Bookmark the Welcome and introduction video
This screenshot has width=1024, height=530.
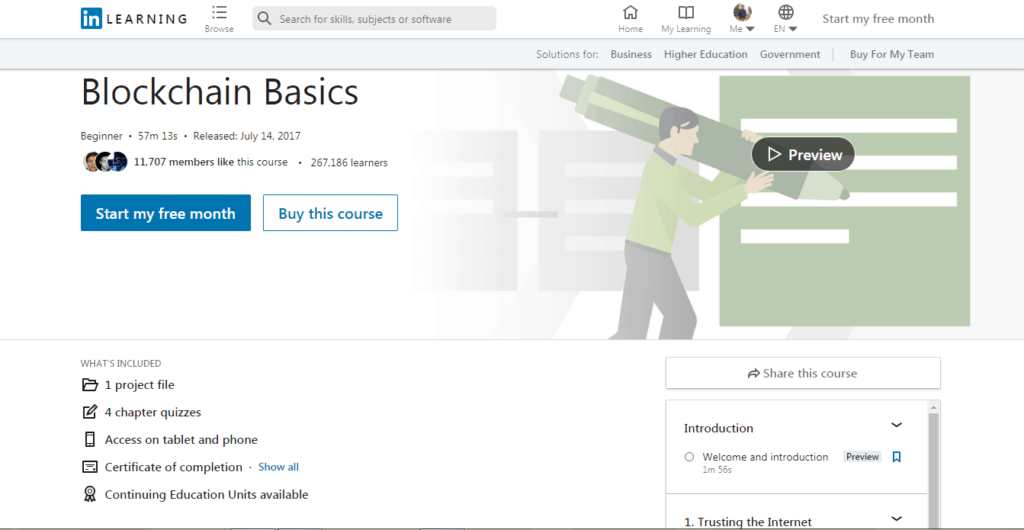tap(897, 457)
